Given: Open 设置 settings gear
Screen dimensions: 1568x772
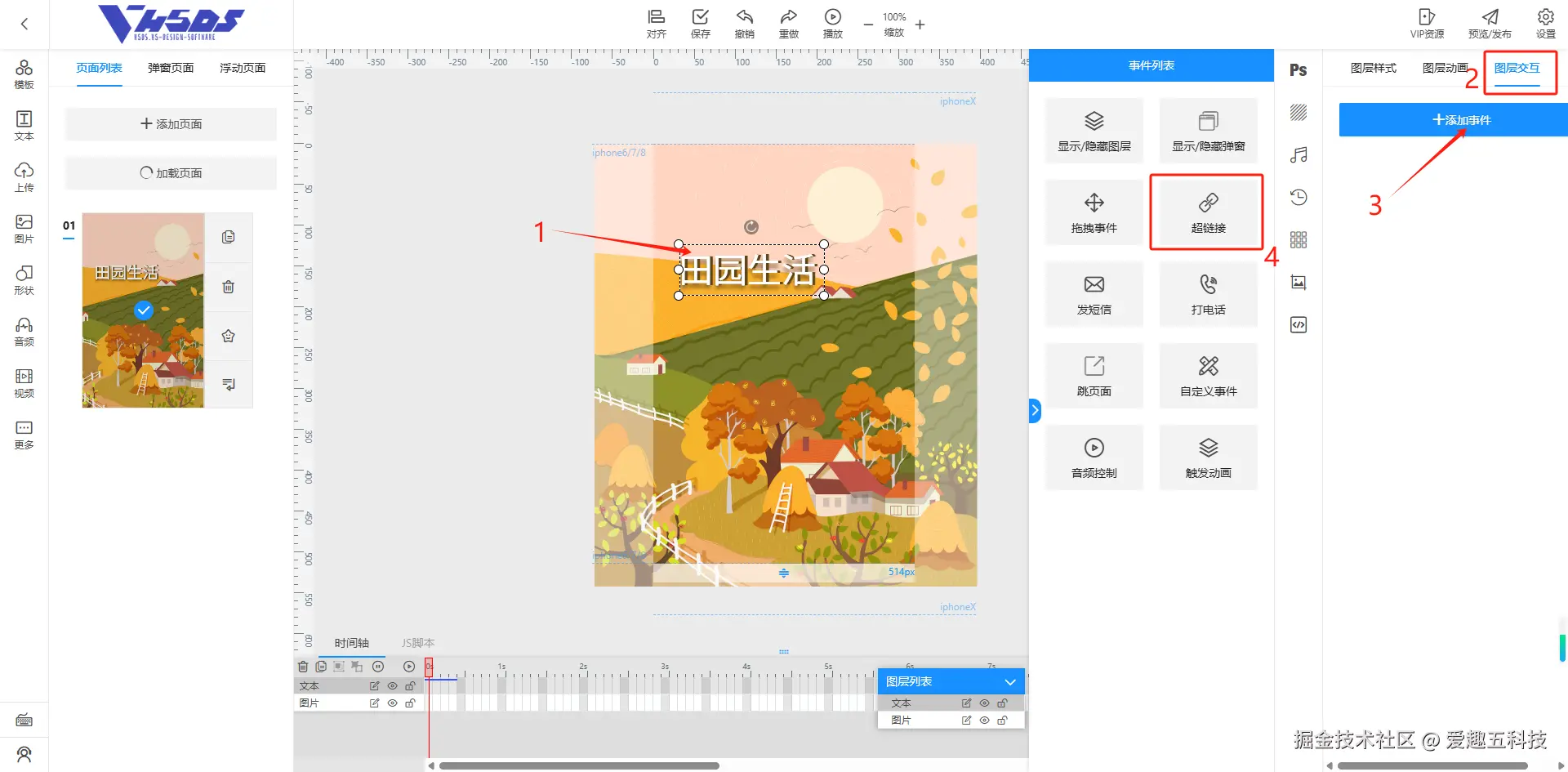Looking at the screenshot, I should (1545, 24).
